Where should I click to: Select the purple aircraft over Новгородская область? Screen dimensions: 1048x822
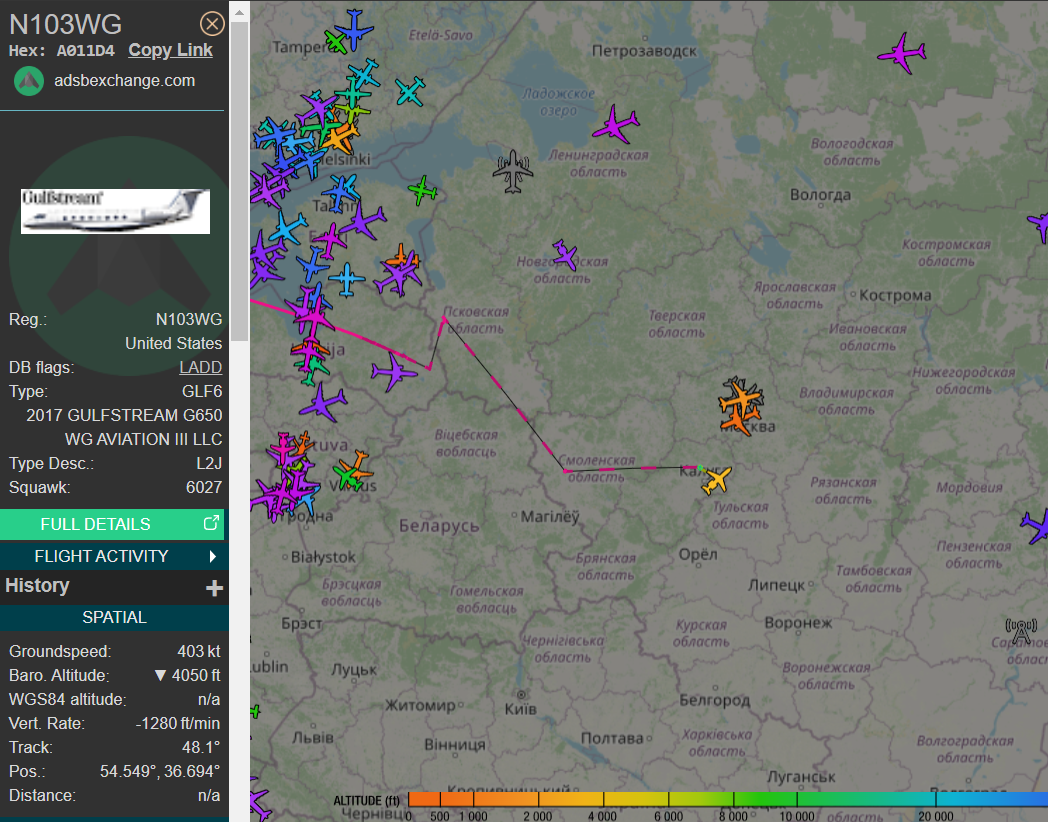[565, 255]
